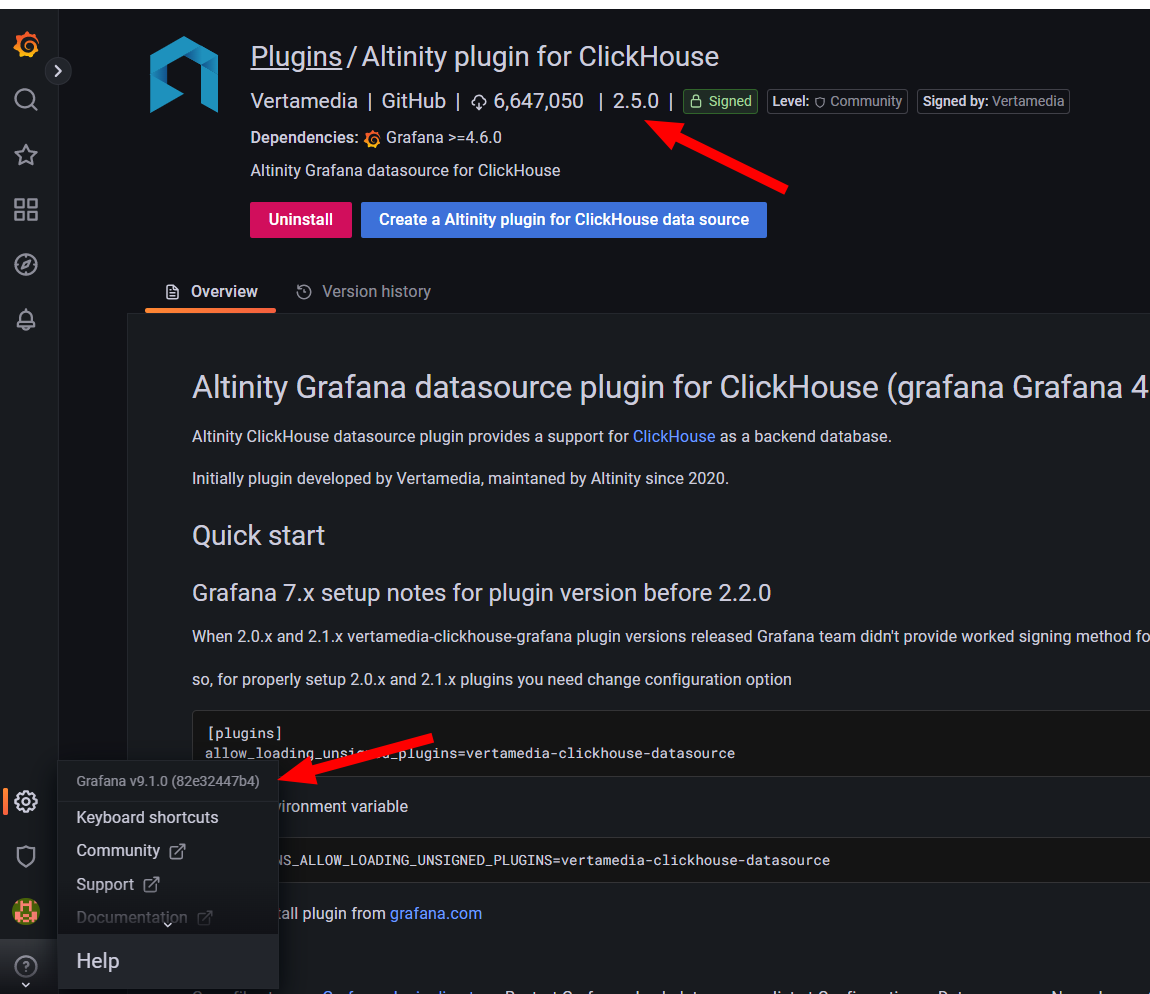Click the Community external link icon

(x=177, y=851)
